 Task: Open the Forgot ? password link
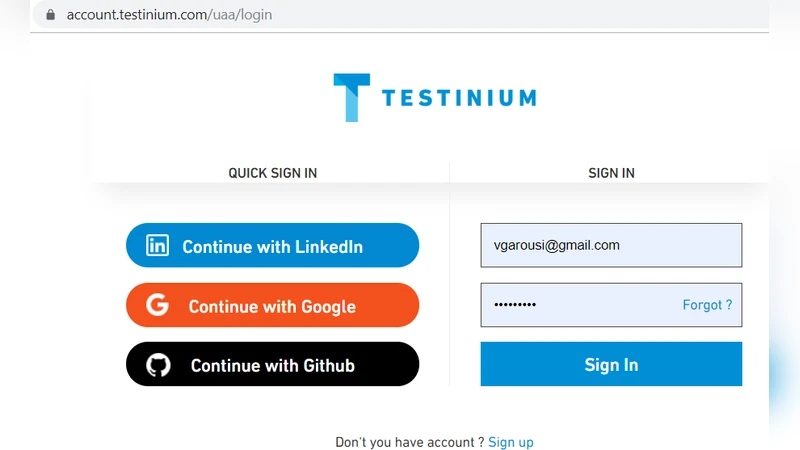click(x=707, y=305)
